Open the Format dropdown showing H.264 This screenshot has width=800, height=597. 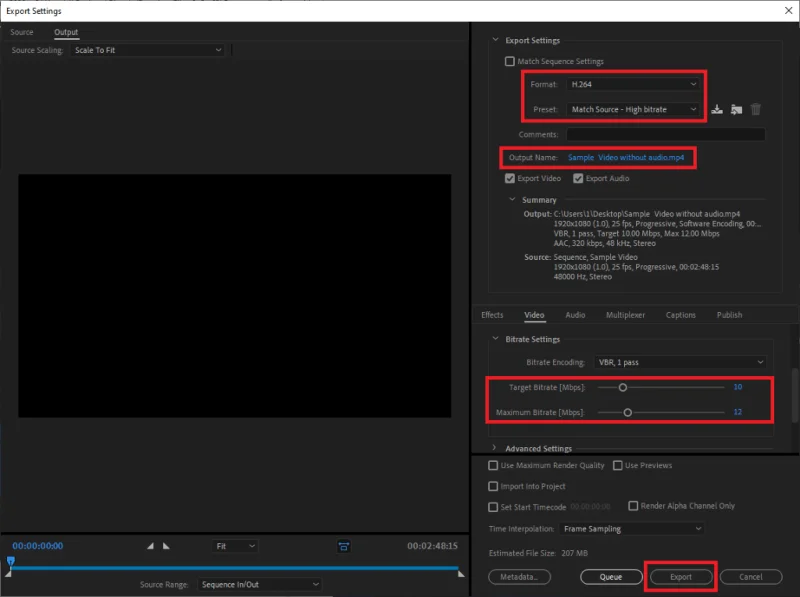[x=633, y=84]
